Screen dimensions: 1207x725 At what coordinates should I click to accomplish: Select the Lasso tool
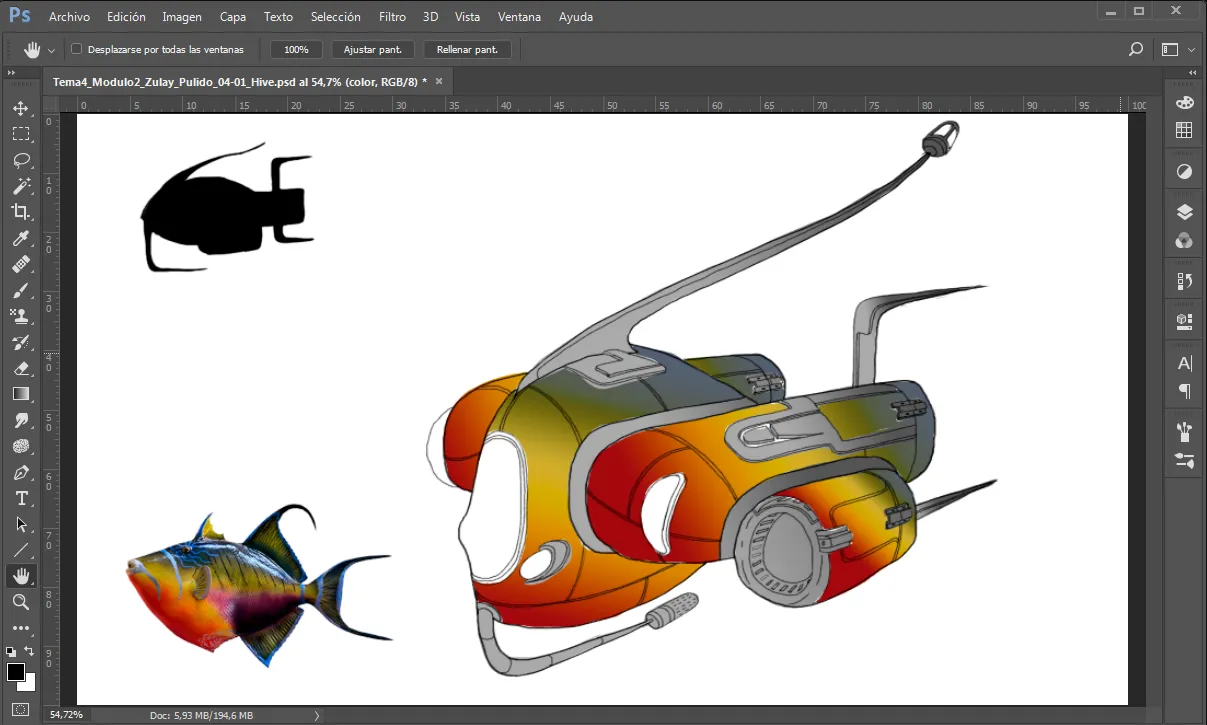pos(21,160)
